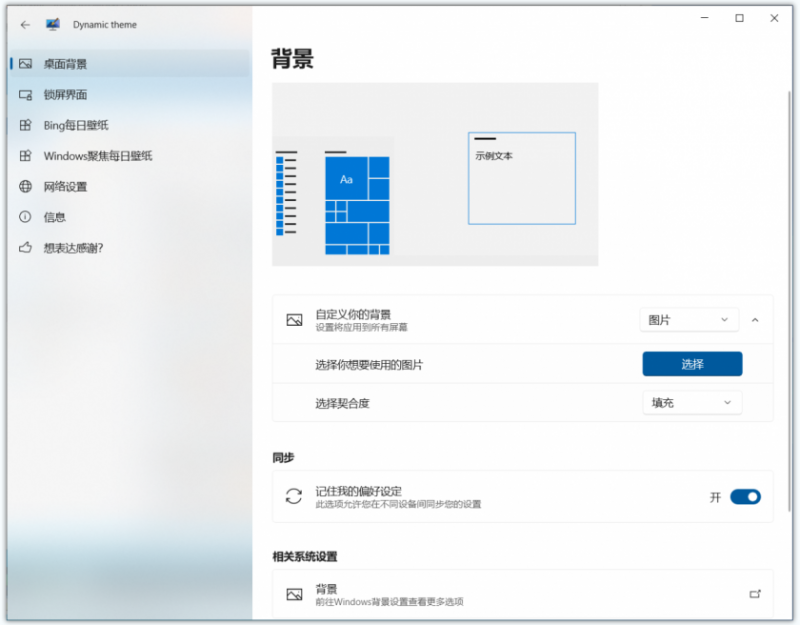The height and width of the screenshot is (625, 800).
Task: Close the Dynamic theme window
Action: coord(774,18)
